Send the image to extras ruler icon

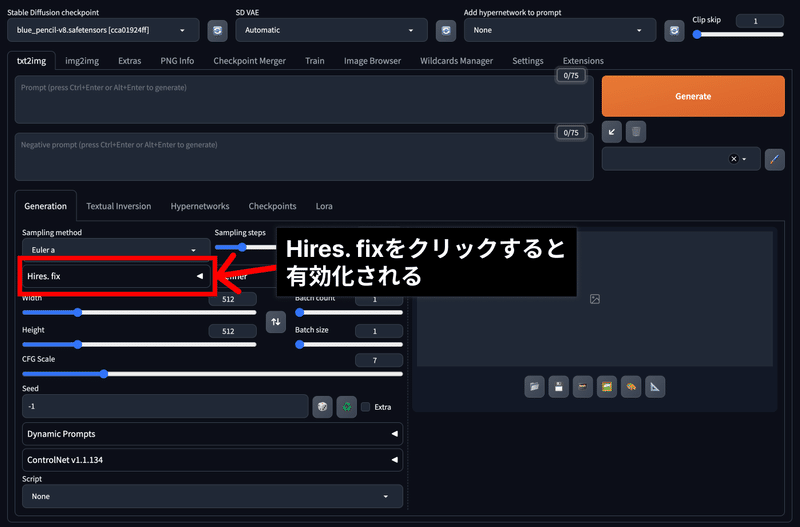pyautogui.click(x=655, y=387)
